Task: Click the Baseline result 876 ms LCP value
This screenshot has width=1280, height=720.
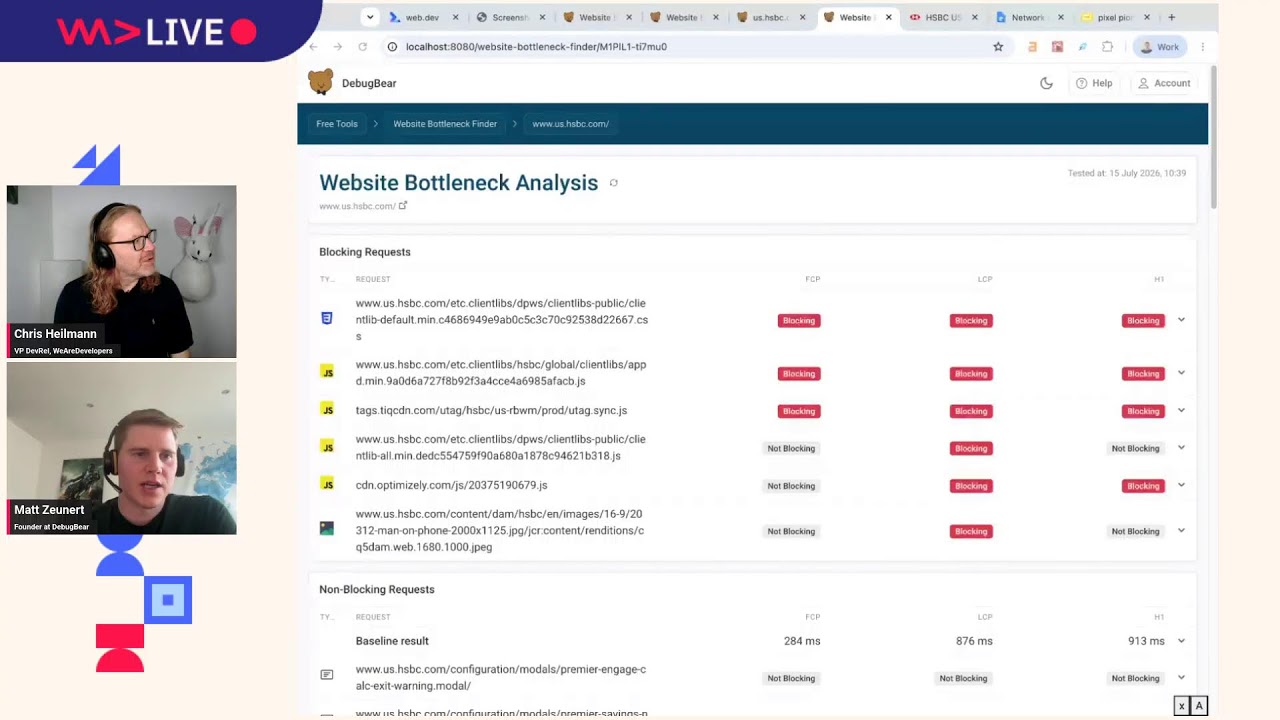Action: (x=974, y=641)
